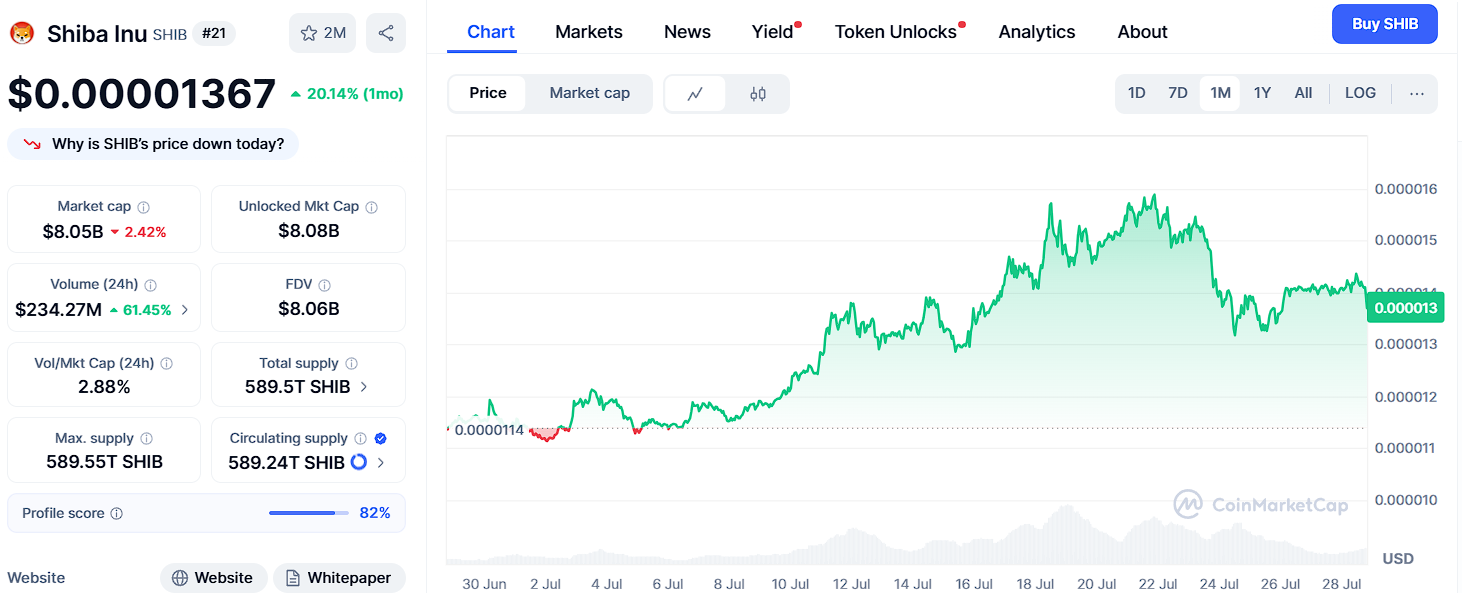Click the Buy SHIB button
The image size is (1462, 593).
click(x=1385, y=24)
